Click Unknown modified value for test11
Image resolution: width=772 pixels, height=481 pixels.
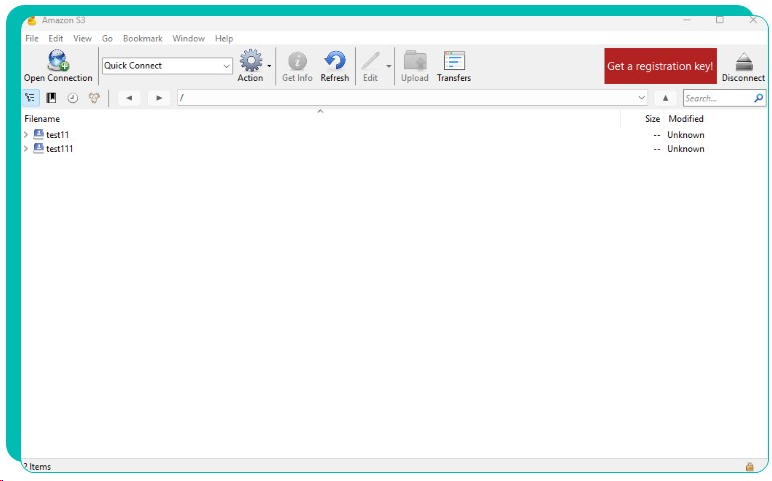(x=686, y=134)
